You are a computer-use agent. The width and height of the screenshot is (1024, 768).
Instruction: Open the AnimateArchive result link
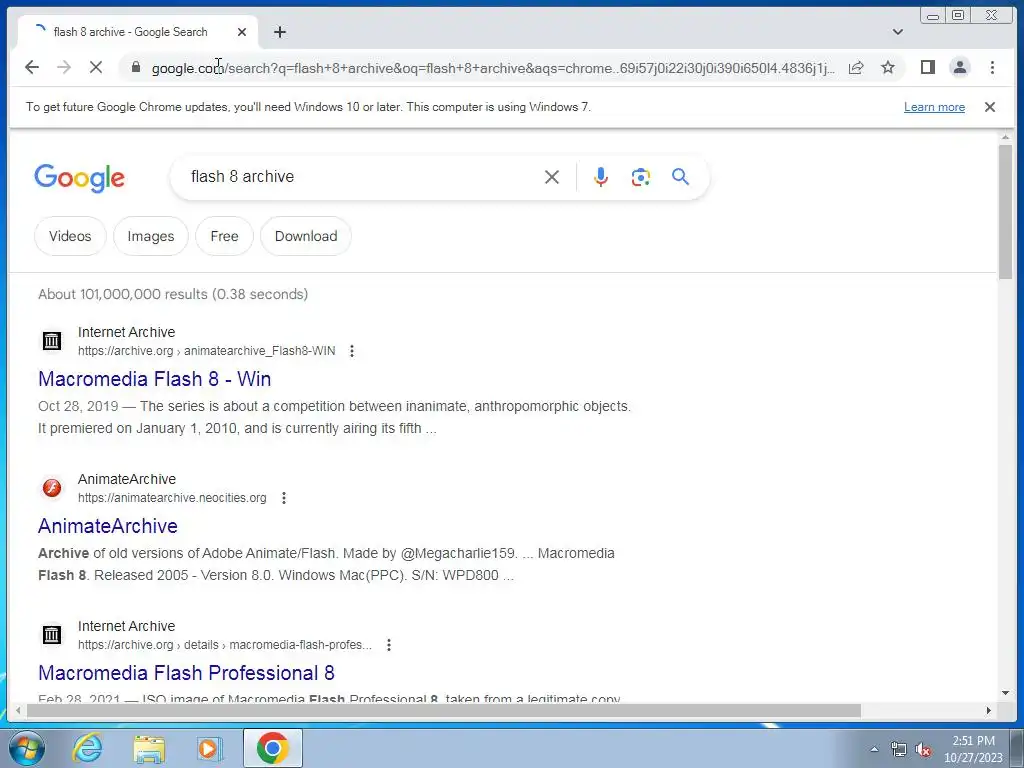[x=108, y=526]
